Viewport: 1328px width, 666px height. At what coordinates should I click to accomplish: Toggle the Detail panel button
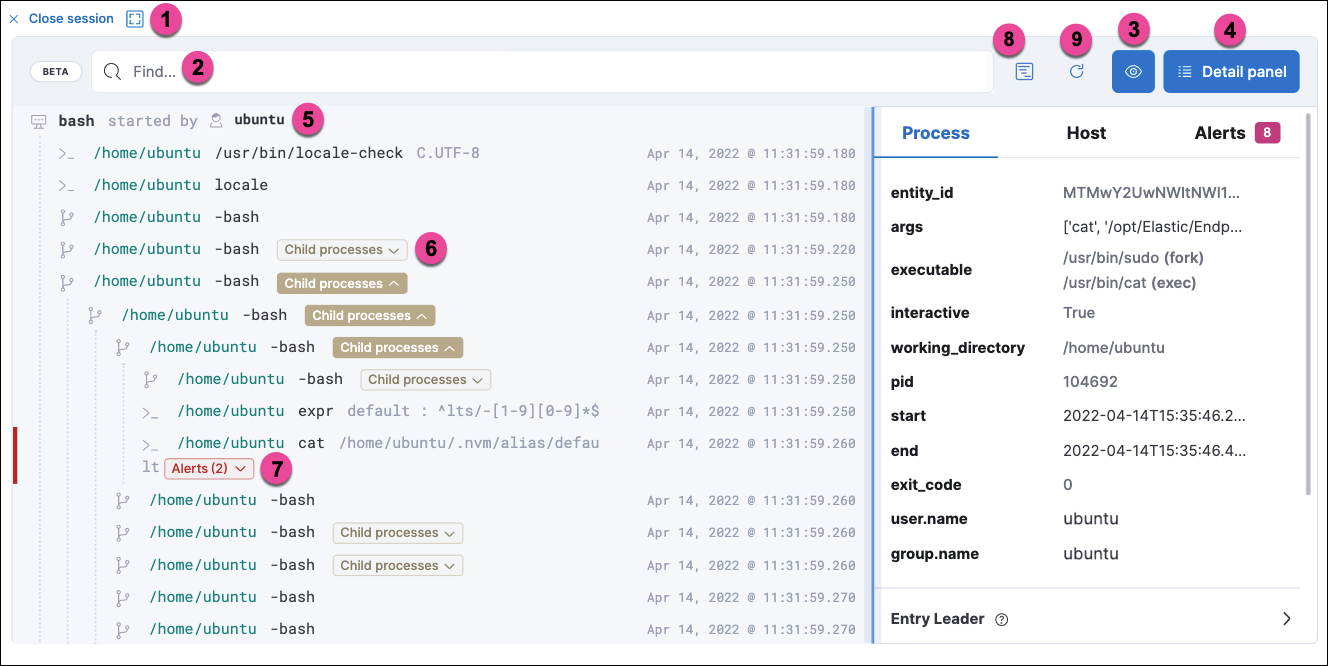[x=1231, y=72]
